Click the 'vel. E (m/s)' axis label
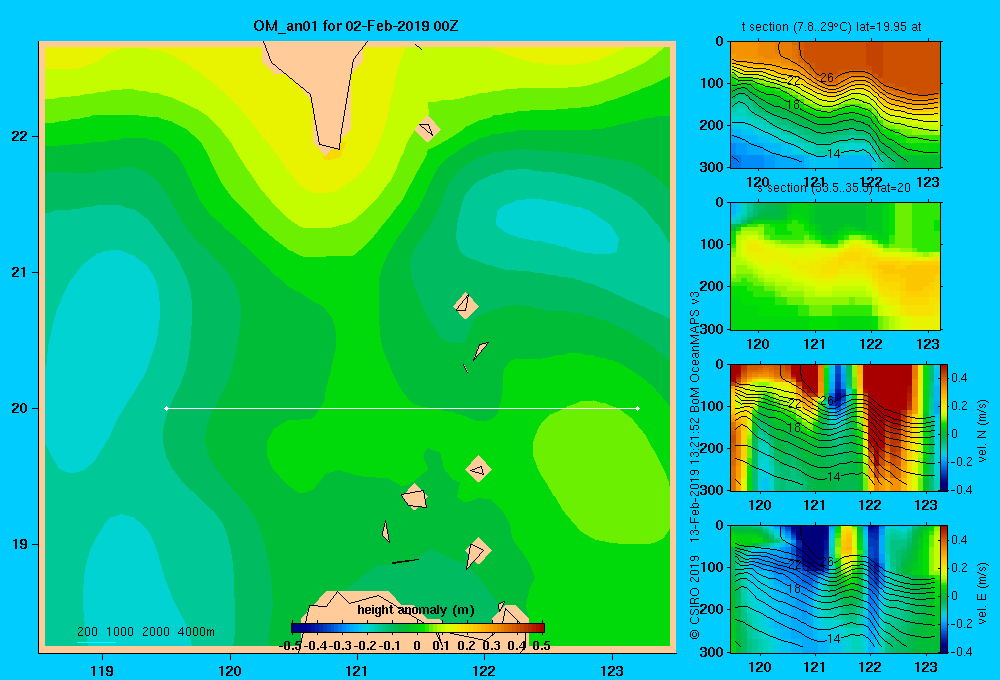Image resolution: width=1000 pixels, height=680 pixels. tap(982, 593)
